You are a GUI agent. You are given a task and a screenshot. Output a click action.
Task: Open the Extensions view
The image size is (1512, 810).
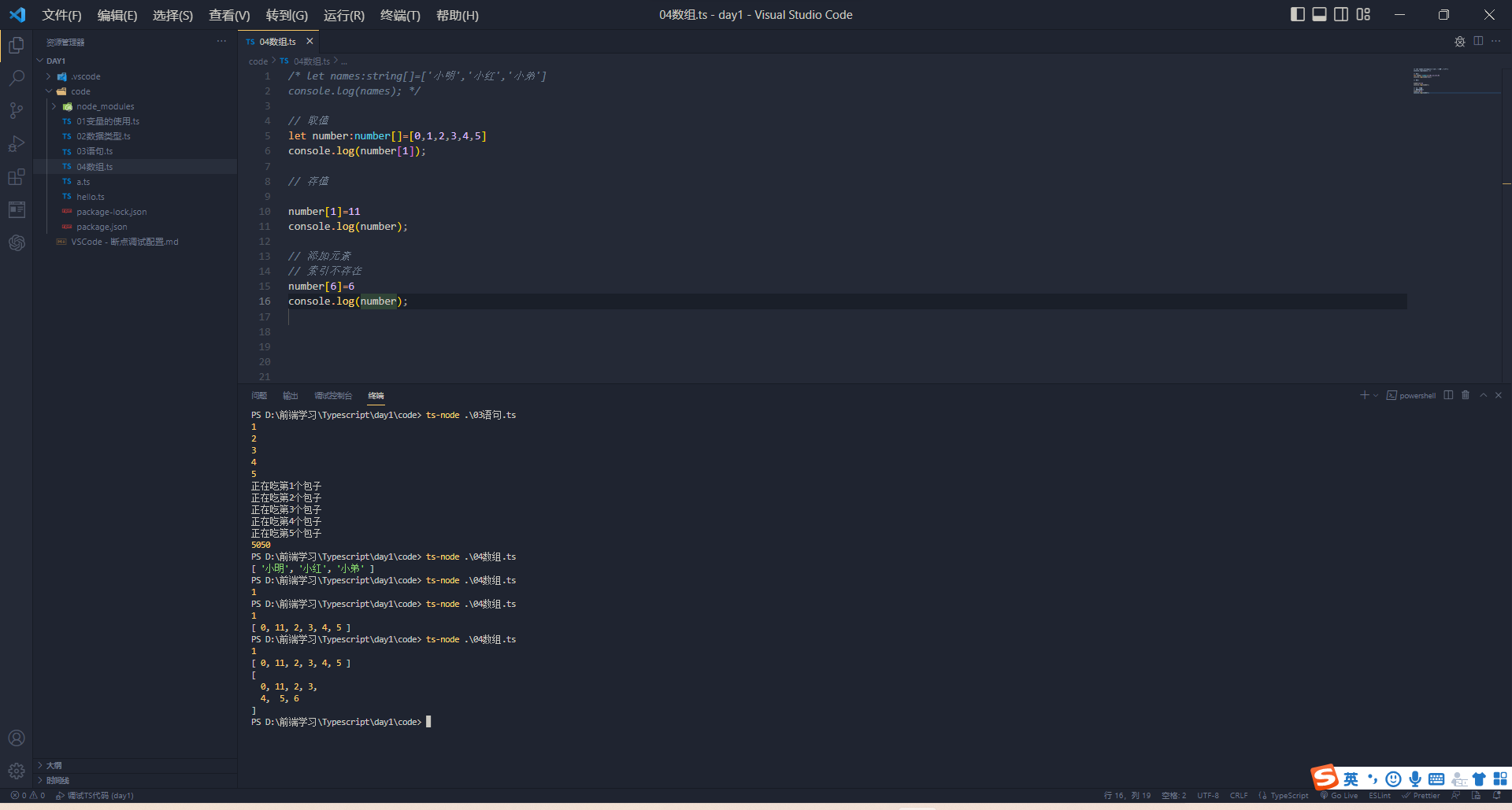tap(17, 176)
